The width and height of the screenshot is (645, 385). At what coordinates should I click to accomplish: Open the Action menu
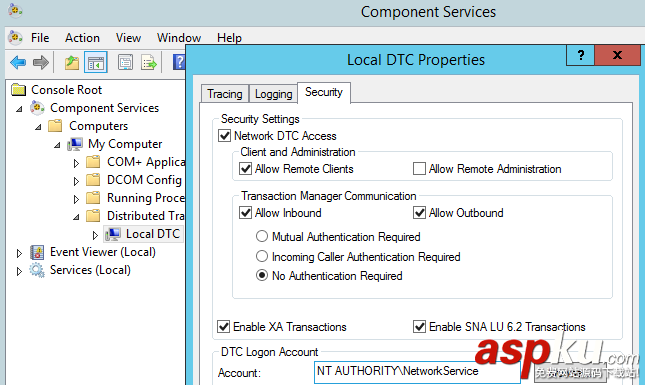[82, 38]
